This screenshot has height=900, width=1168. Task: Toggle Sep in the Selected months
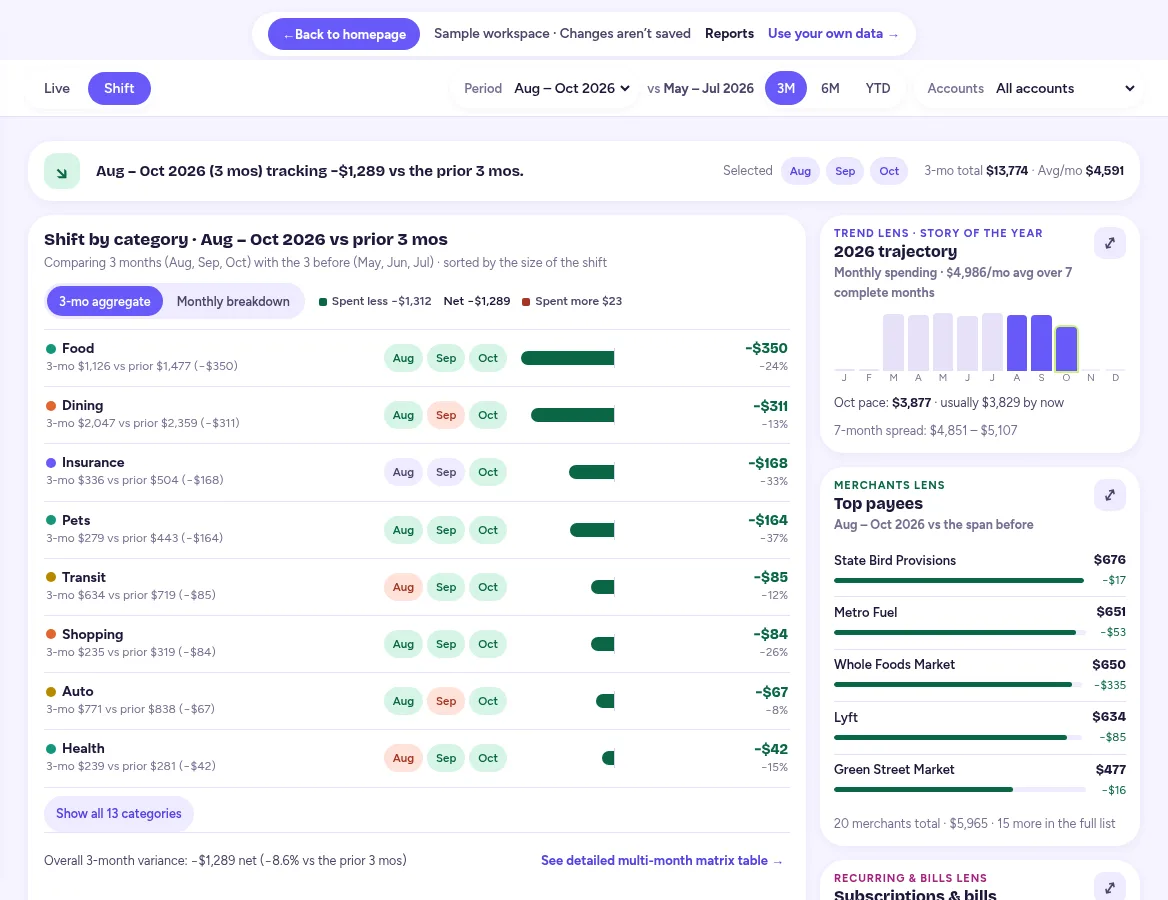[x=845, y=171]
